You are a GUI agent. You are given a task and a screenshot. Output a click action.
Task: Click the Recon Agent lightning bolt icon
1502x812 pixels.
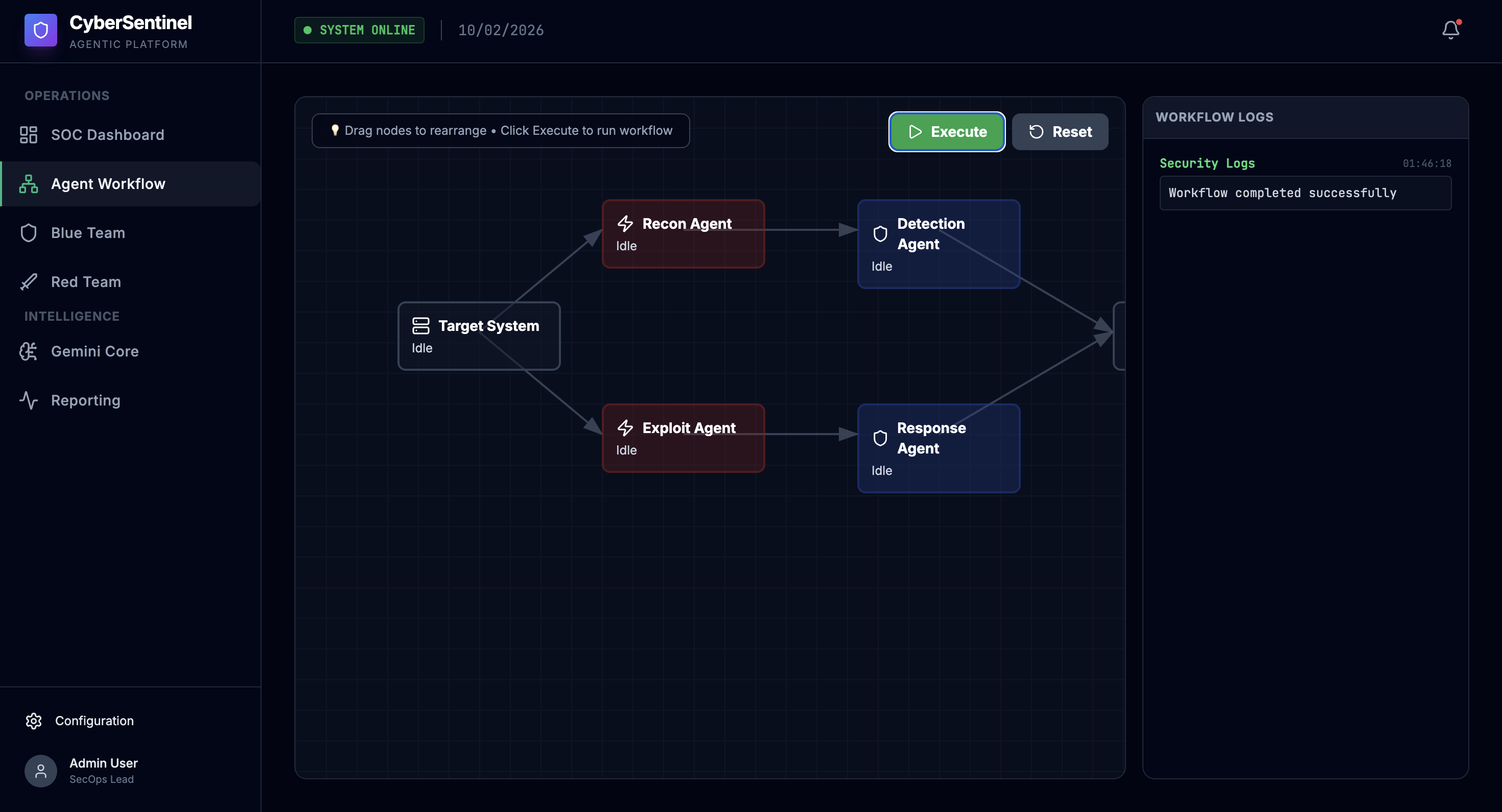[x=625, y=224]
